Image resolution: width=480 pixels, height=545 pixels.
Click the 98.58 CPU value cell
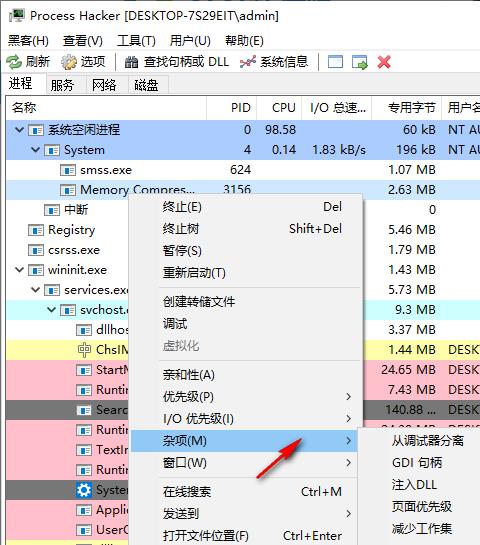coord(280,130)
